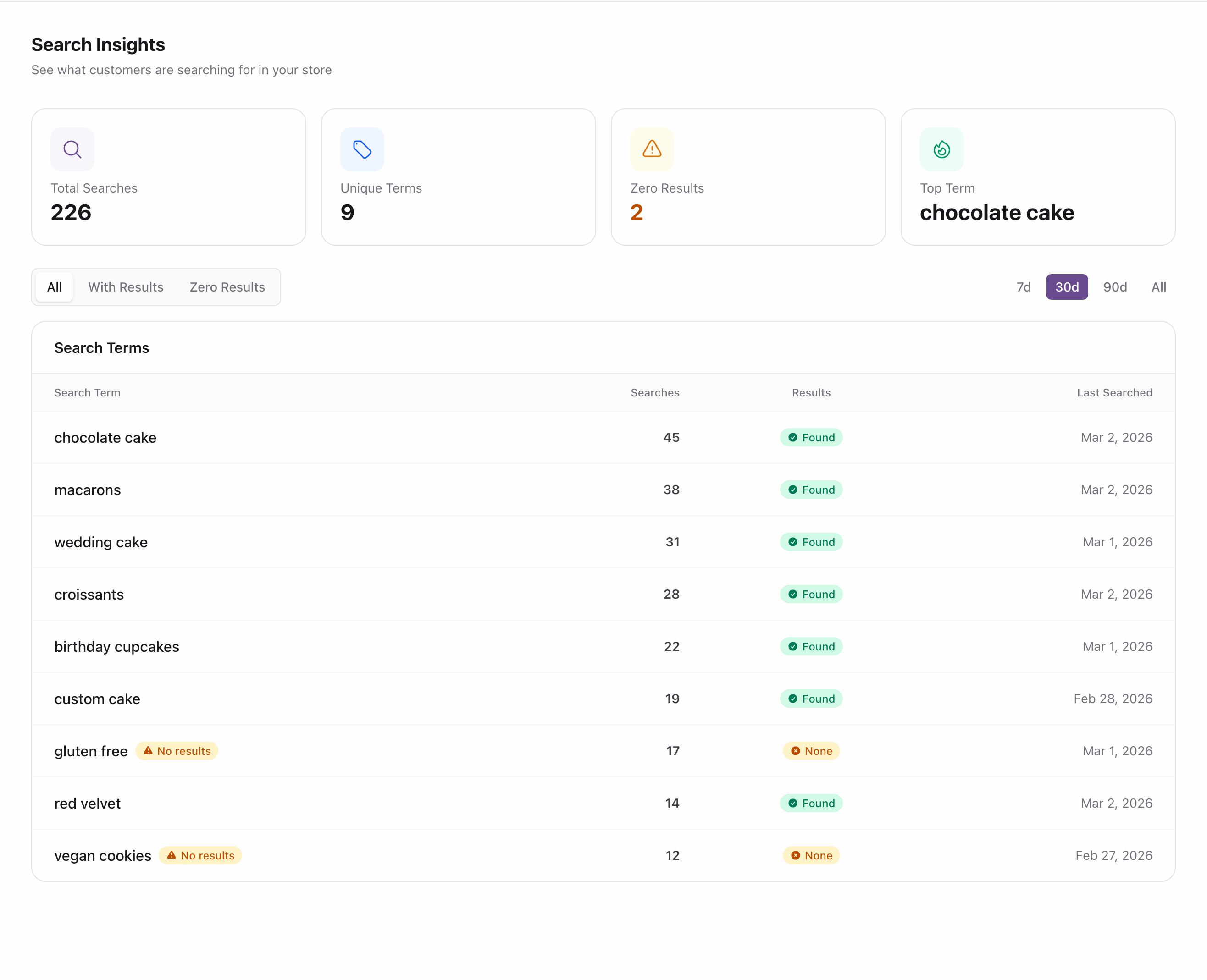Select the With Results filter
Viewport: 1207px width, 980px height.
tap(125, 287)
